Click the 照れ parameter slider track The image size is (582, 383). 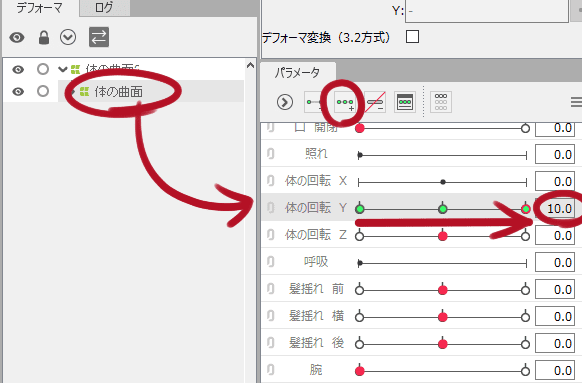coord(442,155)
